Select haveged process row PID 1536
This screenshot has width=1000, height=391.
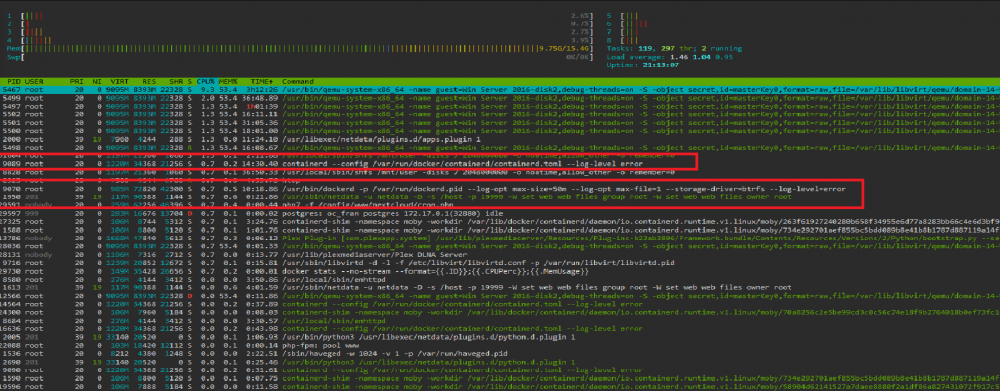(500, 353)
